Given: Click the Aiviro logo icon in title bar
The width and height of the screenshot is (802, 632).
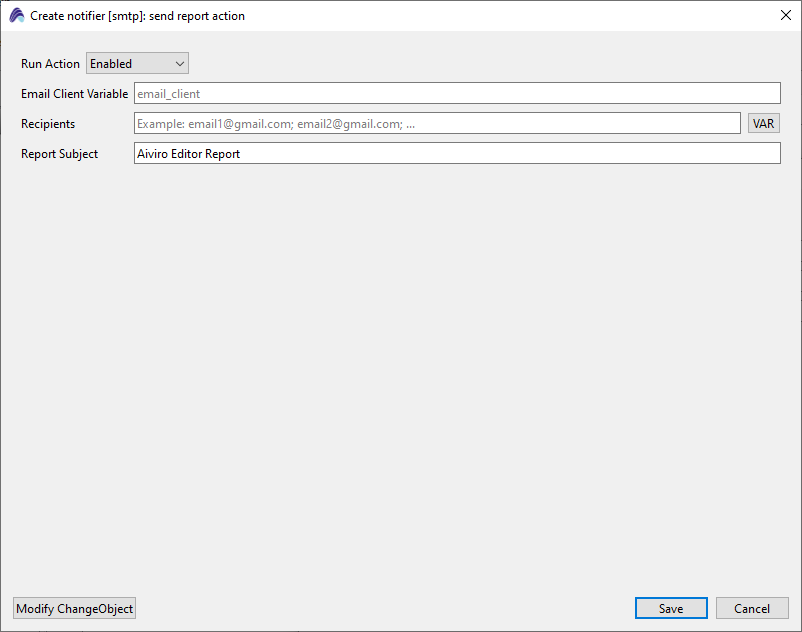Looking at the screenshot, I should tap(16, 16).
